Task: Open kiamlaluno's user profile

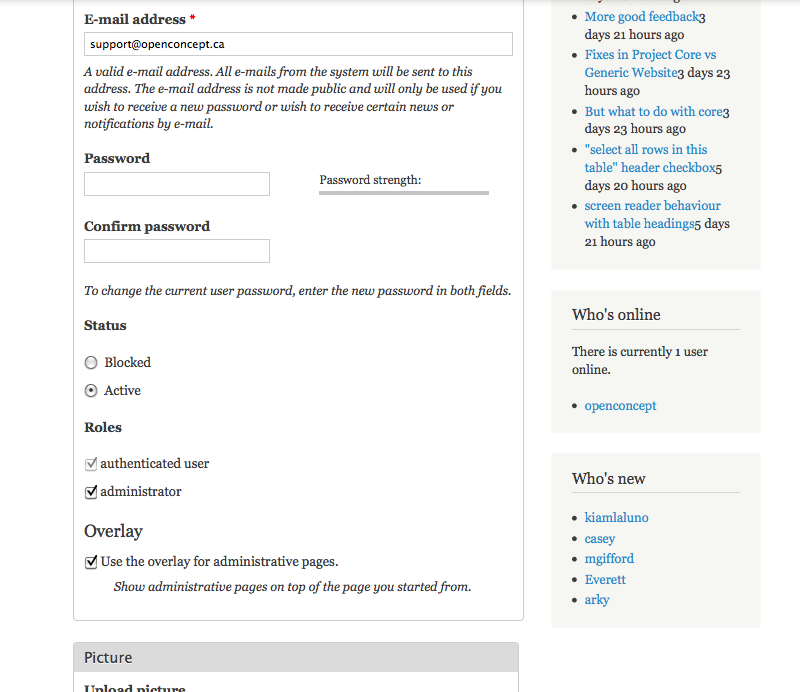Action: [x=616, y=518]
